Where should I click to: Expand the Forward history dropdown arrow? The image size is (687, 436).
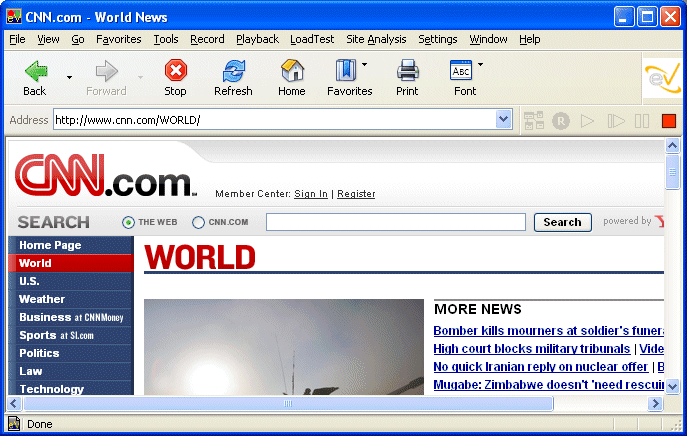[x=140, y=78]
